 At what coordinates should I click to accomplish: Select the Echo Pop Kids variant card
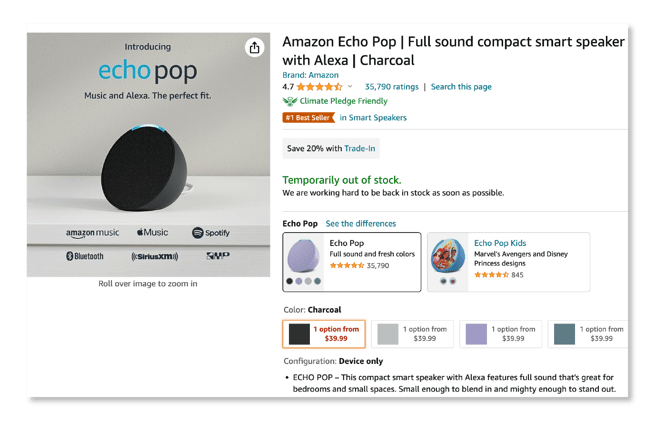click(508, 262)
